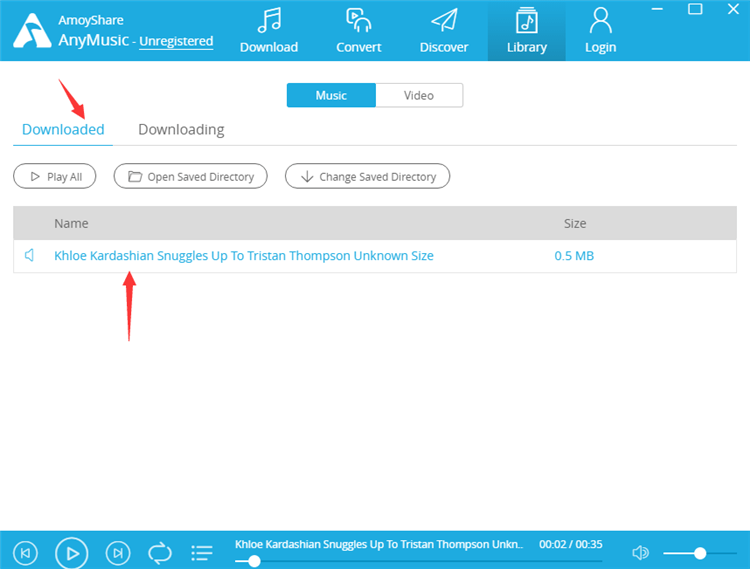
Task: Open the playlist queue icon
Action: [202, 553]
